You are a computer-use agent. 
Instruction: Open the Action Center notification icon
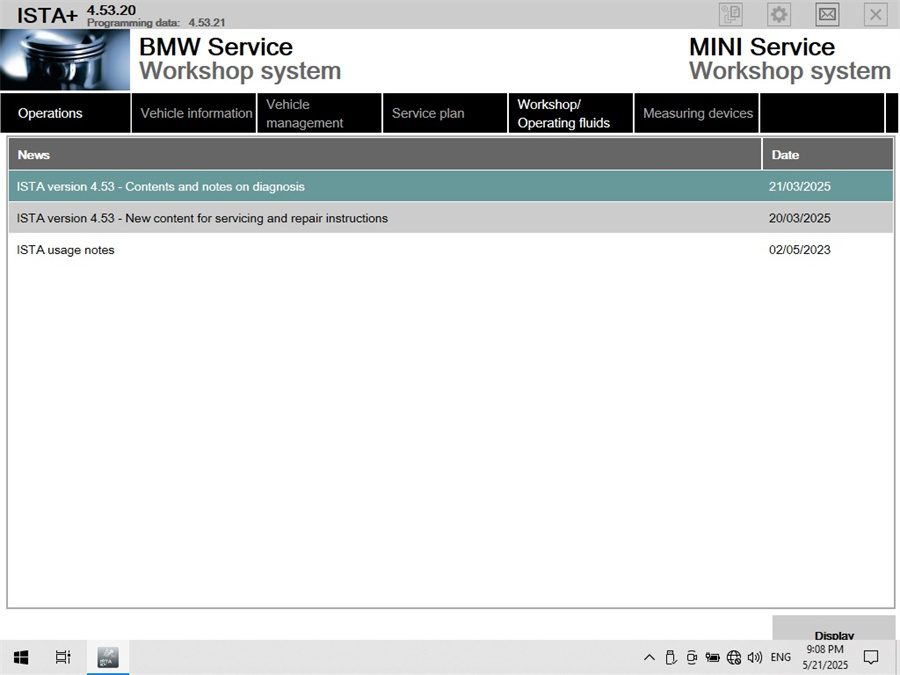[x=871, y=657]
